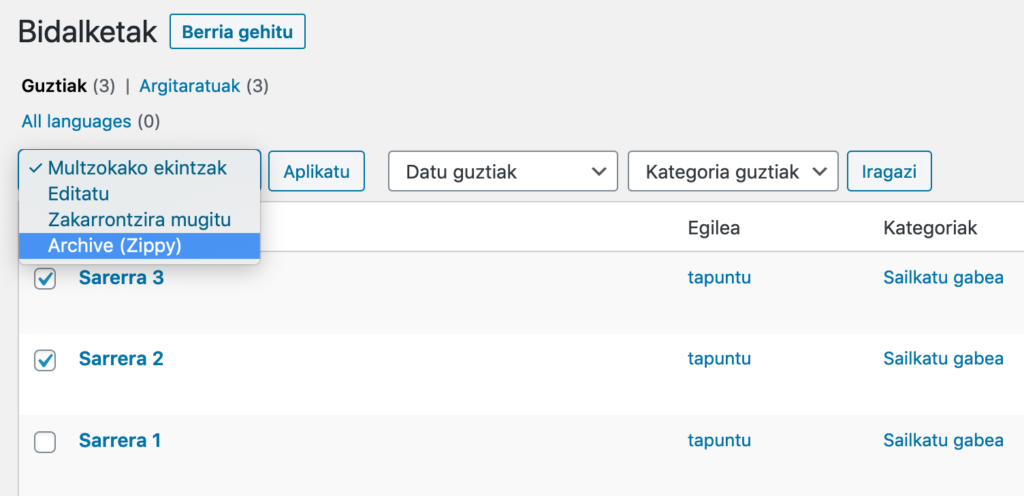Screen dimensions: 1024x496
Task: Open the Sarrera 2 post title
Action: (121, 359)
